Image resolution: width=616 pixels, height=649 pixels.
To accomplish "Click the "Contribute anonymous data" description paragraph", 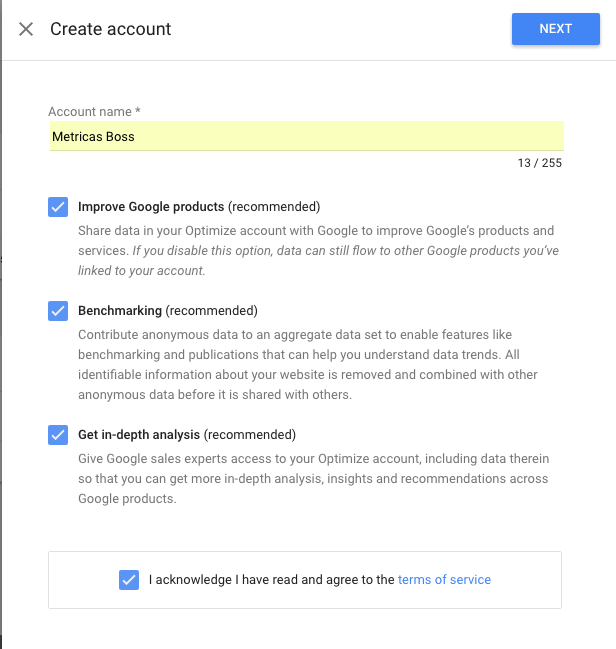I will point(308,355).
